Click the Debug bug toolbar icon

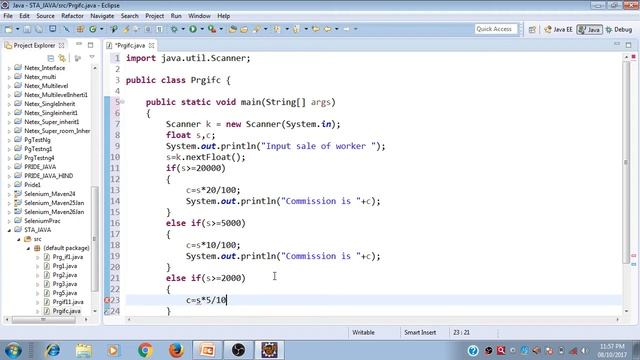pos(174,29)
